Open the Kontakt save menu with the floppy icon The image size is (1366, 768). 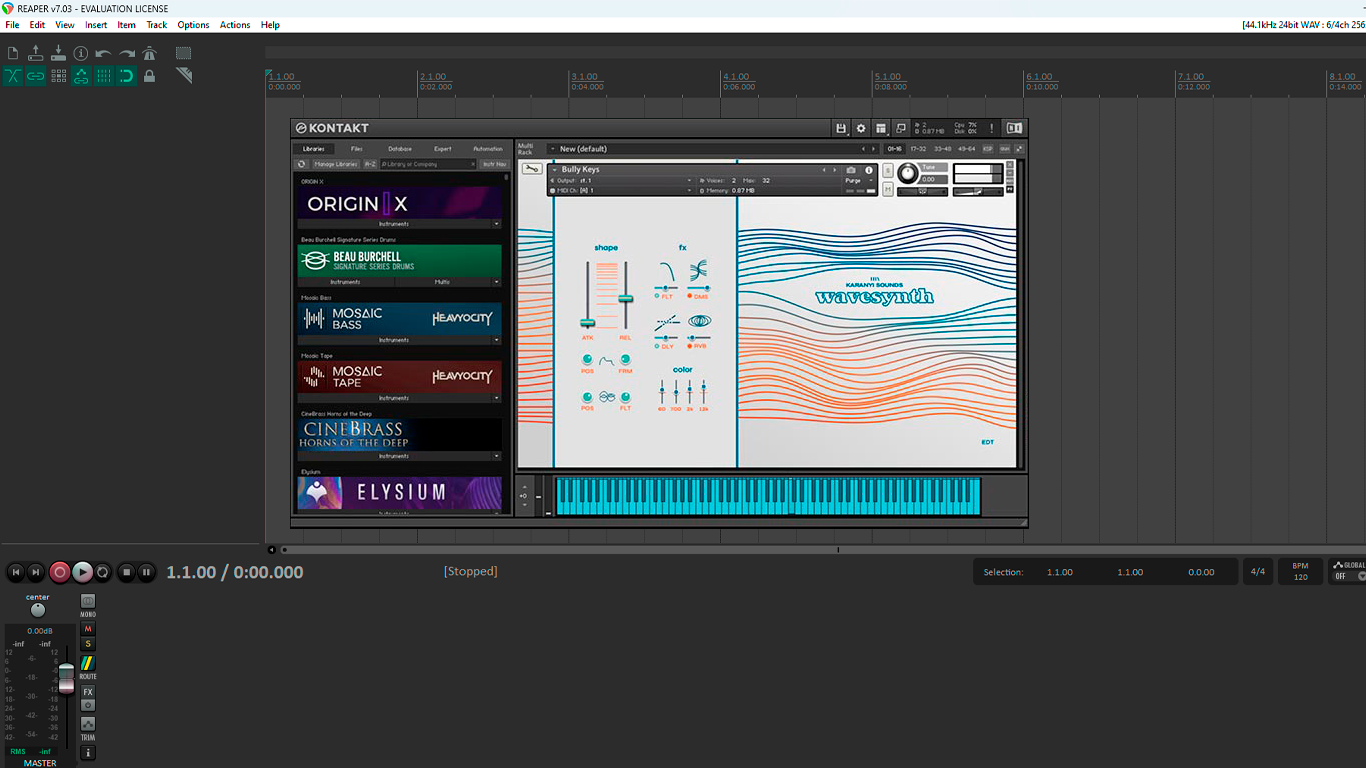tap(841, 128)
